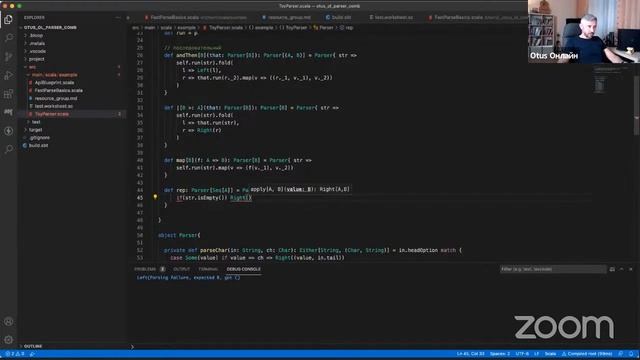The width and height of the screenshot is (640, 360).
Task: Switch to the build.sbt editor tab
Action: [339, 18]
